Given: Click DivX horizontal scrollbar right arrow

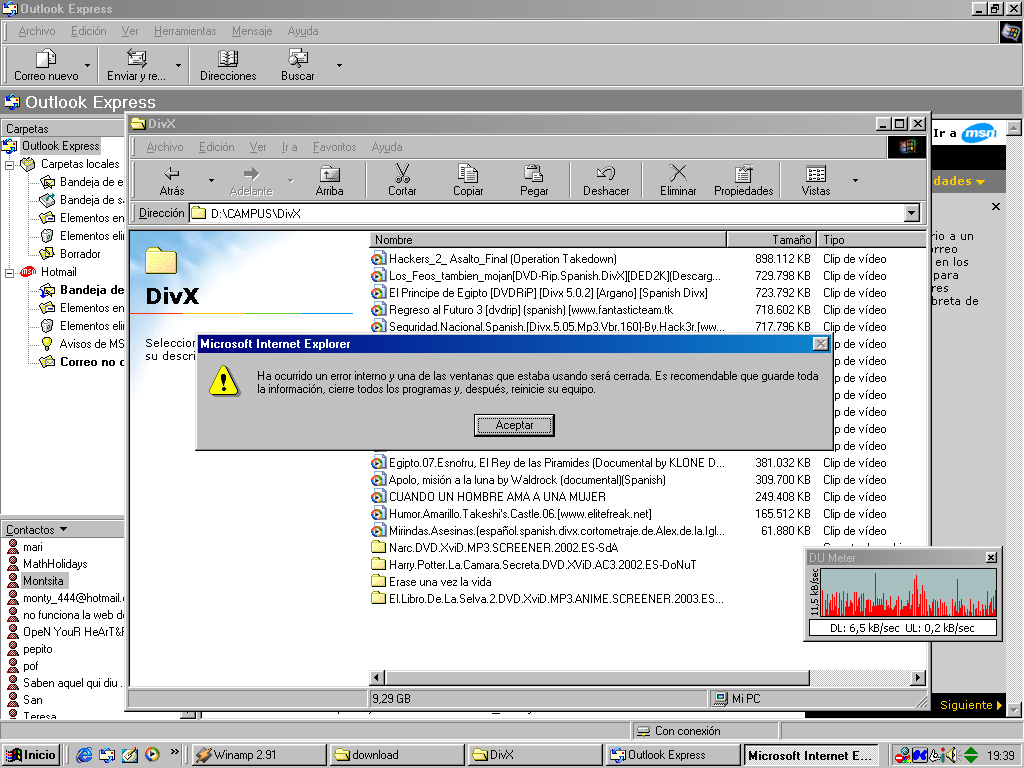Looking at the screenshot, I should (918, 677).
